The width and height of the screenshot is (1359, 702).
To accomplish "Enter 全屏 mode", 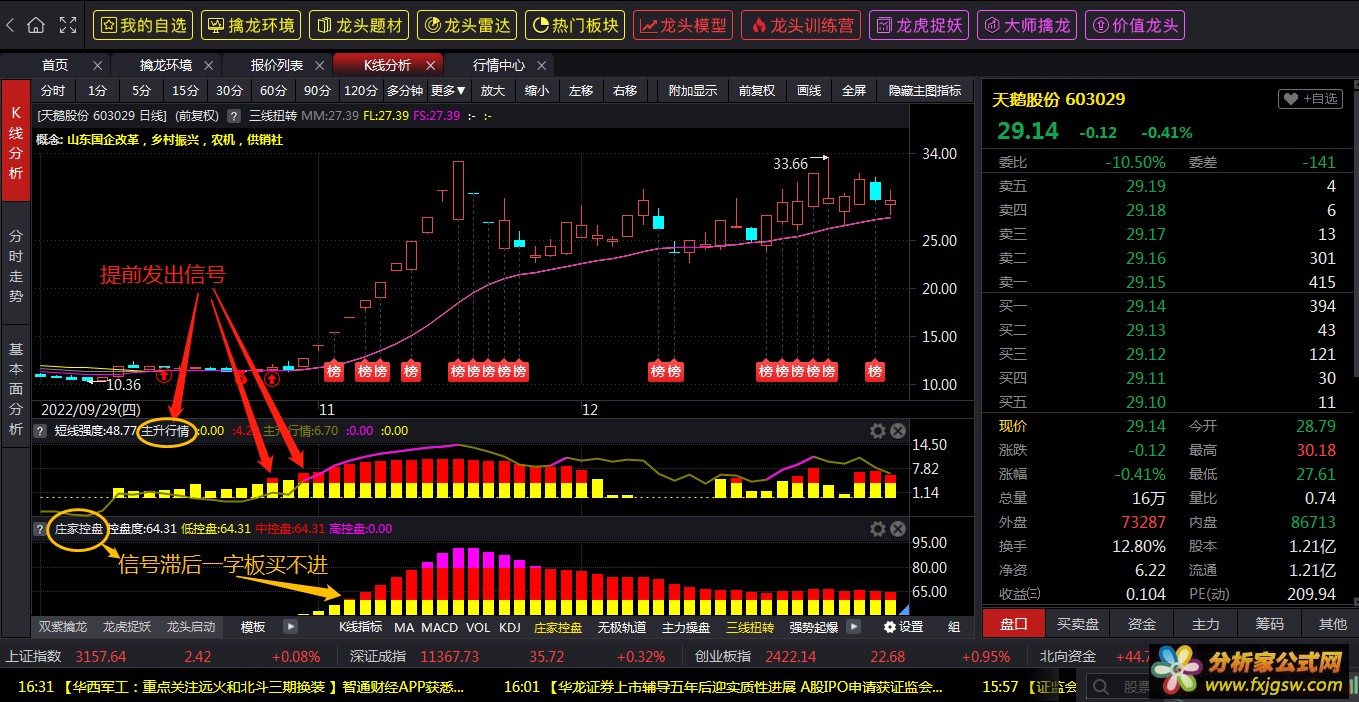I will click(x=854, y=90).
